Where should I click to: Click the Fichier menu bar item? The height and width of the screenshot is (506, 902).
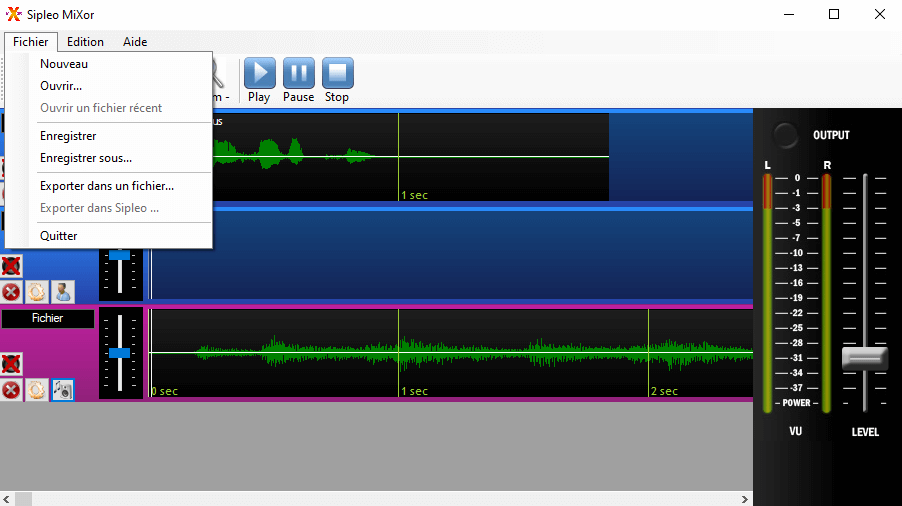tap(30, 41)
